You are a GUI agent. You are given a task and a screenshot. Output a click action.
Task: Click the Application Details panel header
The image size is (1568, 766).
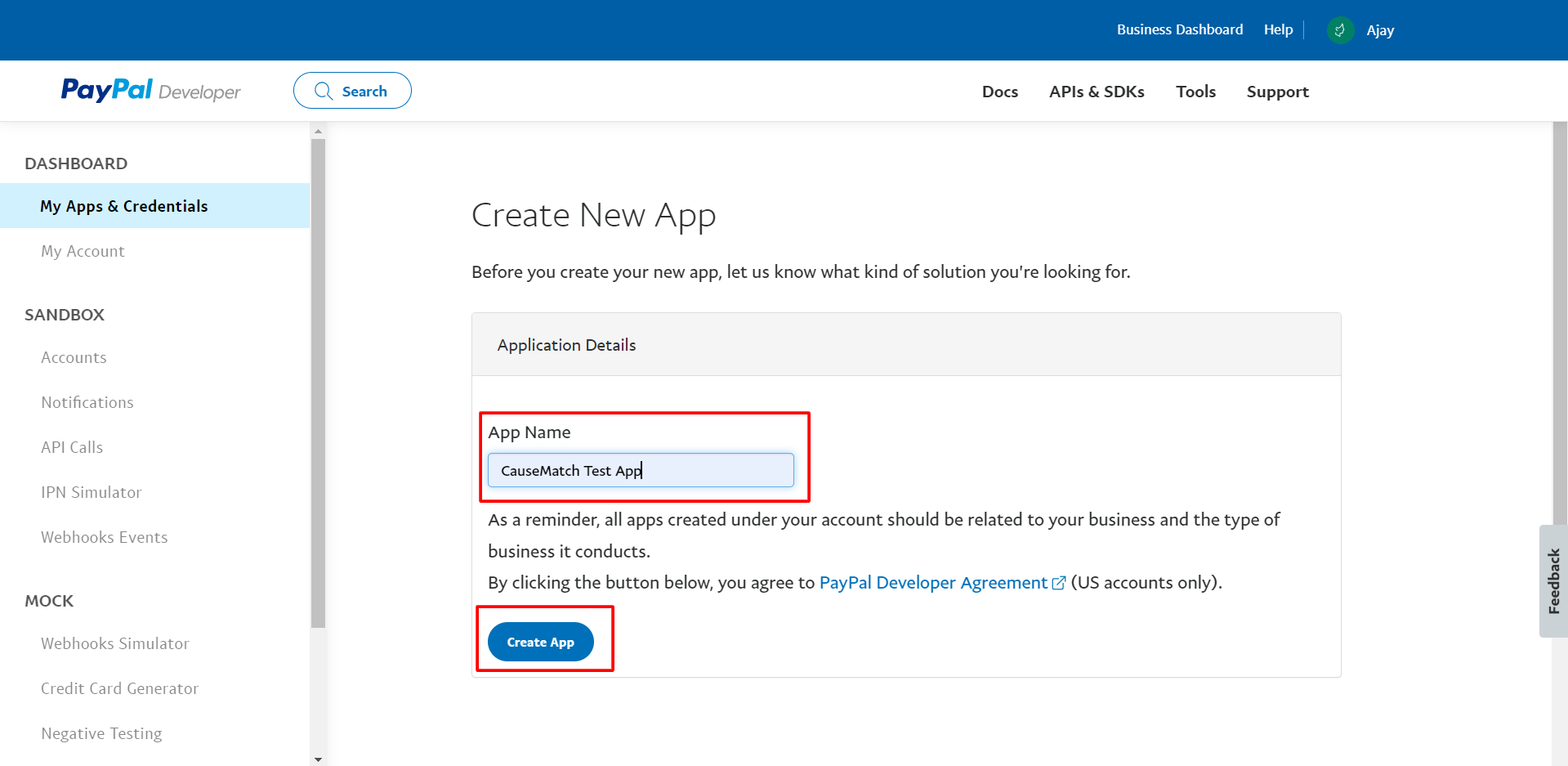[x=906, y=345]
